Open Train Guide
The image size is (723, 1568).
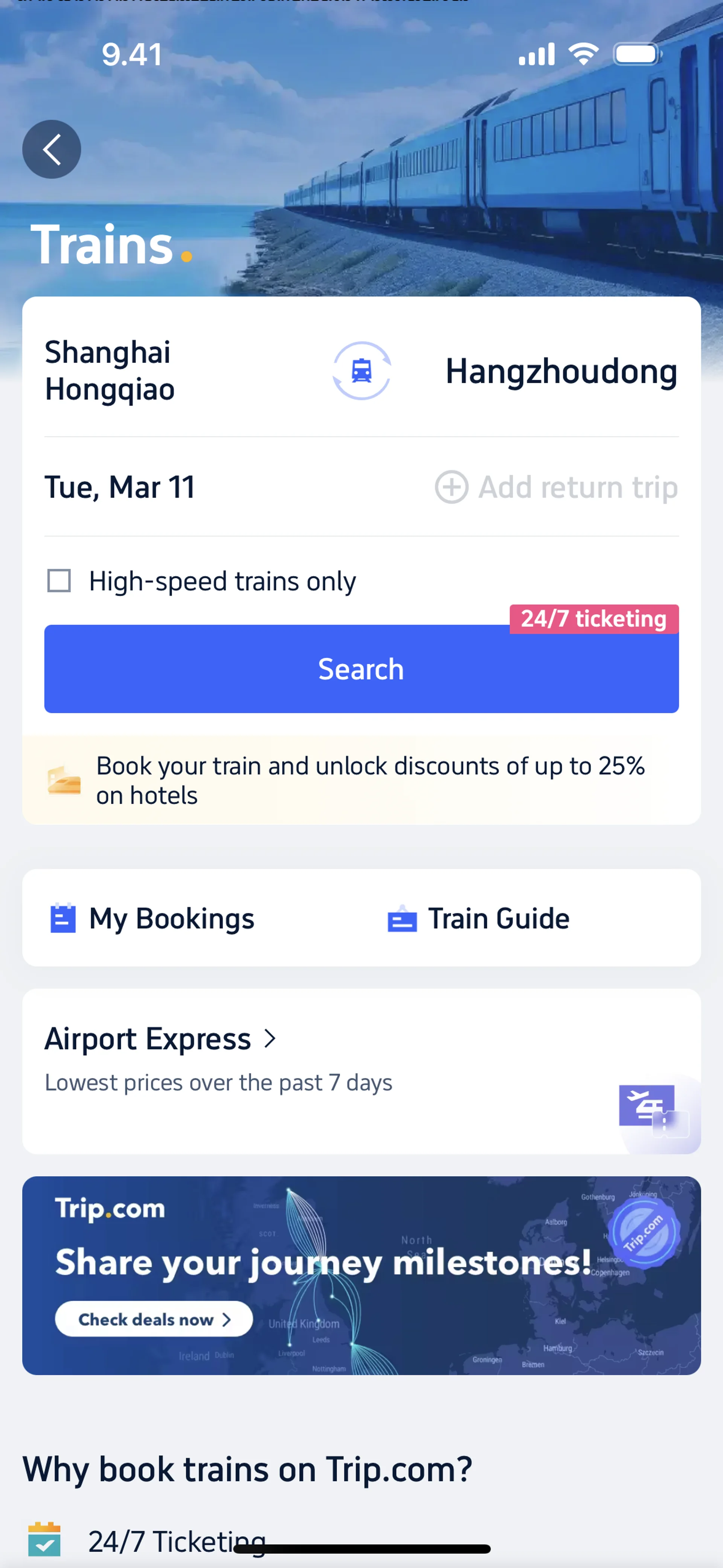coord(499,918)
